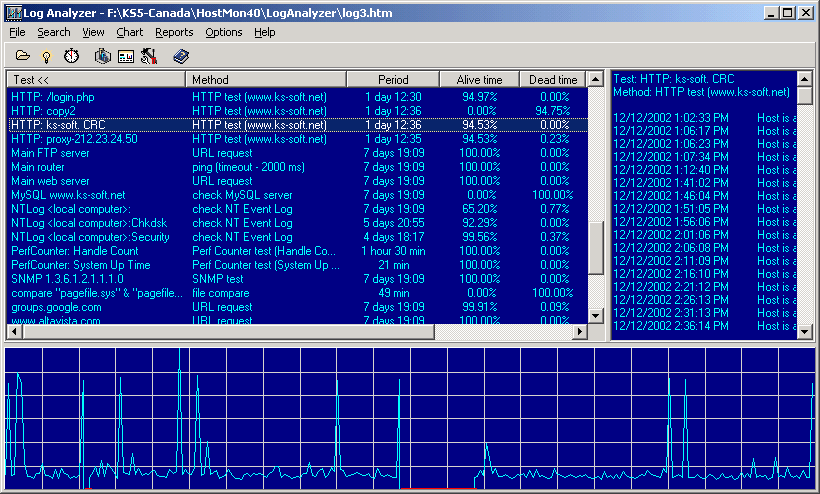Click the report window toolbar icon
Viewport: 820px width, 494px height.
[x=126, y=56]
